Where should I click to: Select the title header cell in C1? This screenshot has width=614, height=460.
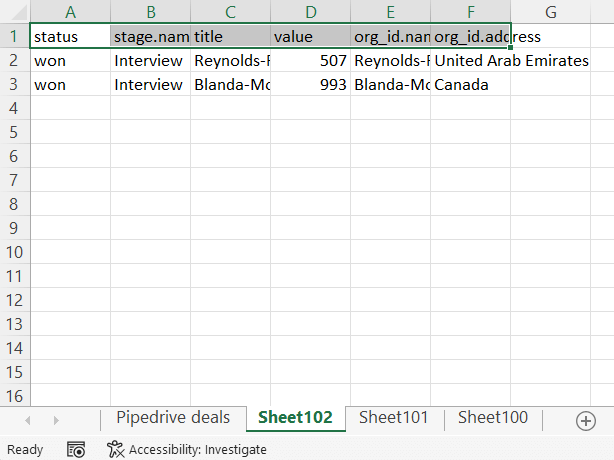230,36
